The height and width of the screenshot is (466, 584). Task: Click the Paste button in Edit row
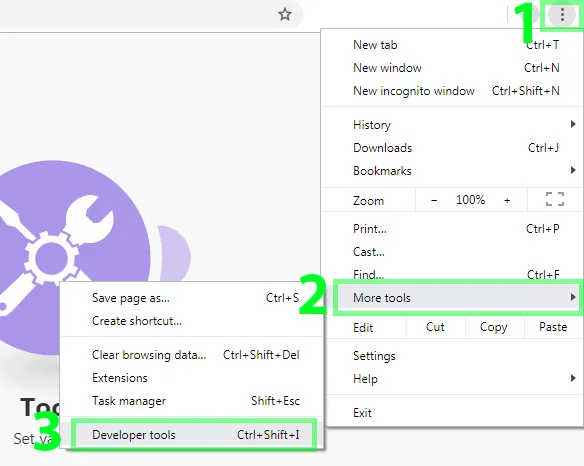[x=553, y=327]
